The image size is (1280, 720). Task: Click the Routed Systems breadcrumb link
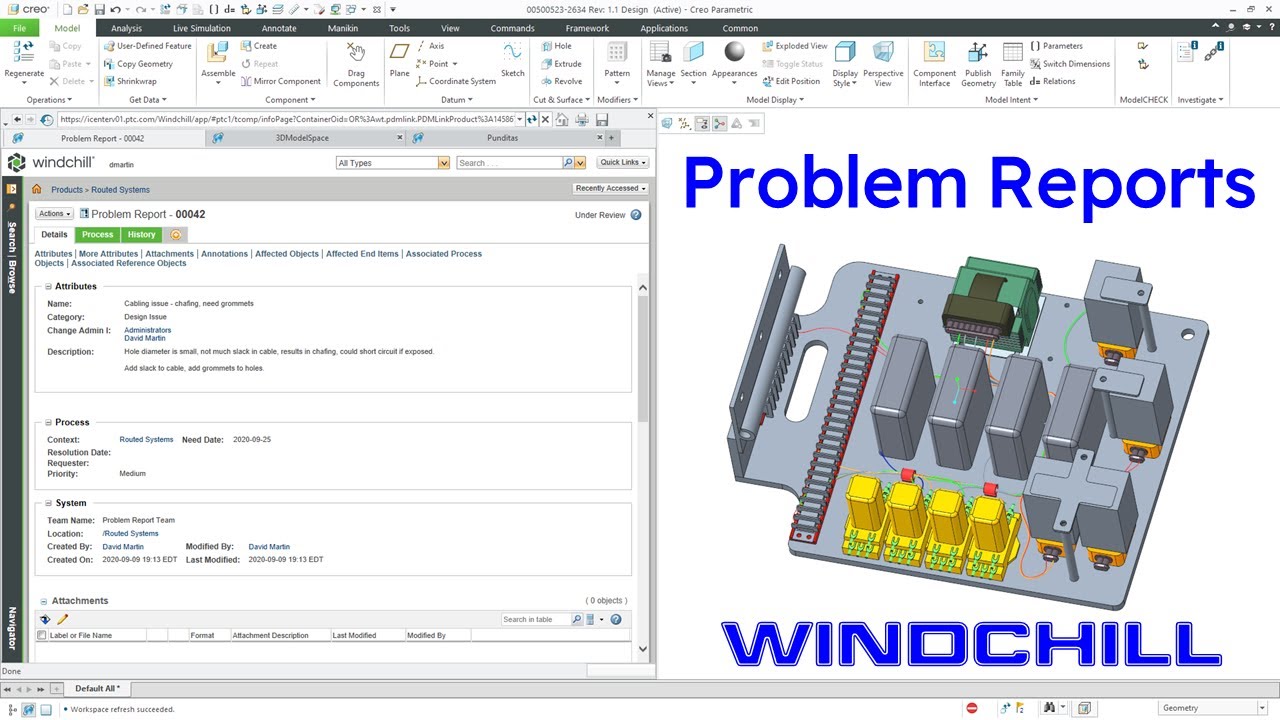click(120, 190)
